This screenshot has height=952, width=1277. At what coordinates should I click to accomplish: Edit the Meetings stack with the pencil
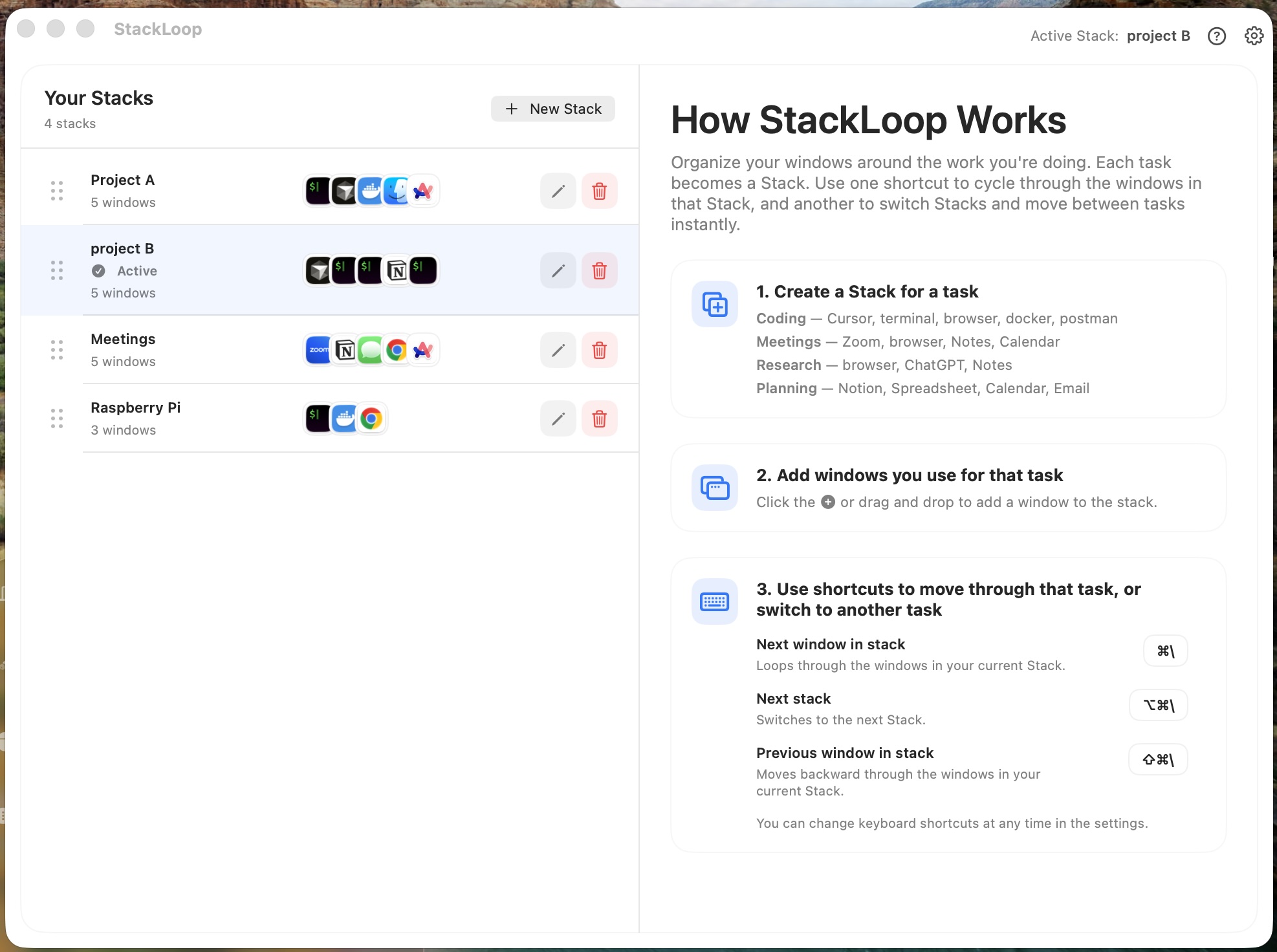click(x=557, y=350)
